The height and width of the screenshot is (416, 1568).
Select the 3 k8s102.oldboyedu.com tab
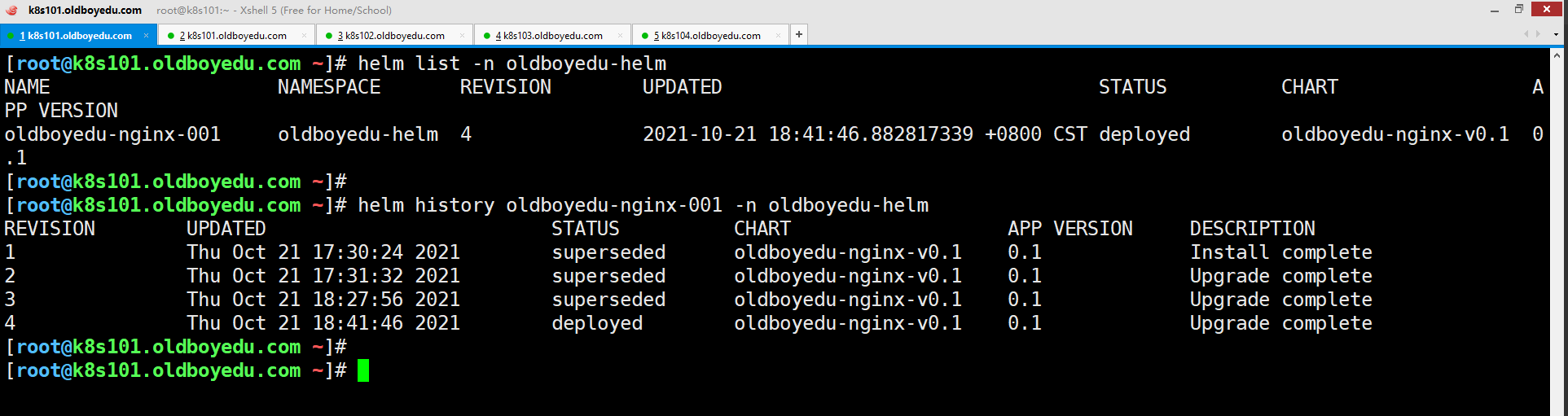pyautogui.click(x=391, y=35)
